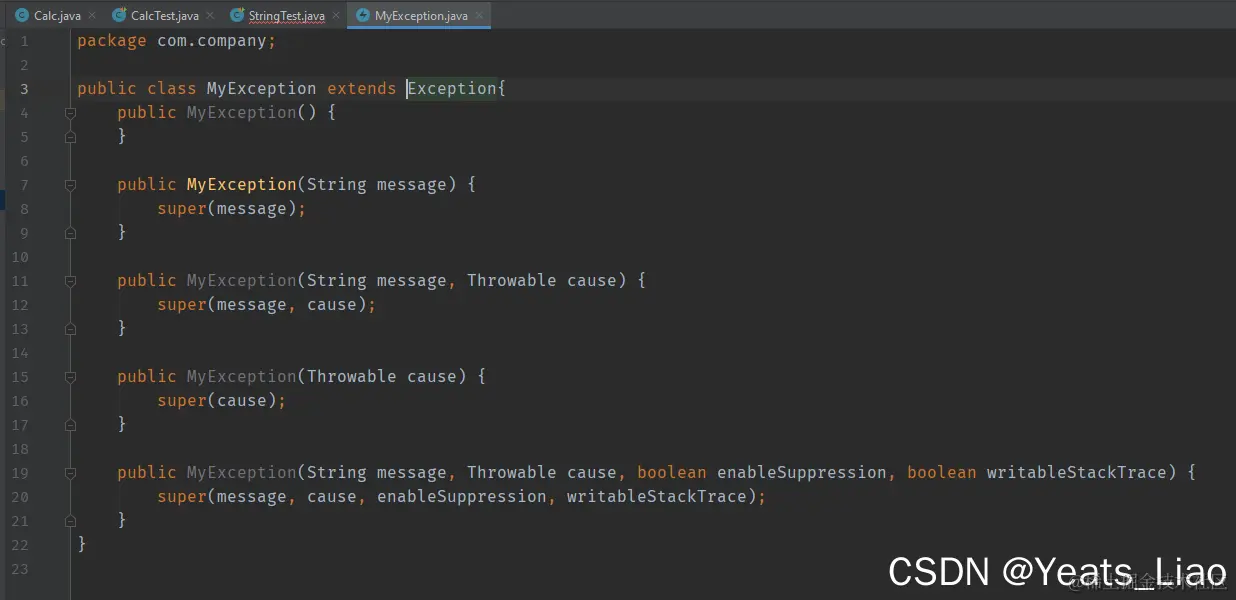This screenshot has width=1236, height=600.
Task: Click the fold end marker at line 9
Action: click(x=70, y=233)
